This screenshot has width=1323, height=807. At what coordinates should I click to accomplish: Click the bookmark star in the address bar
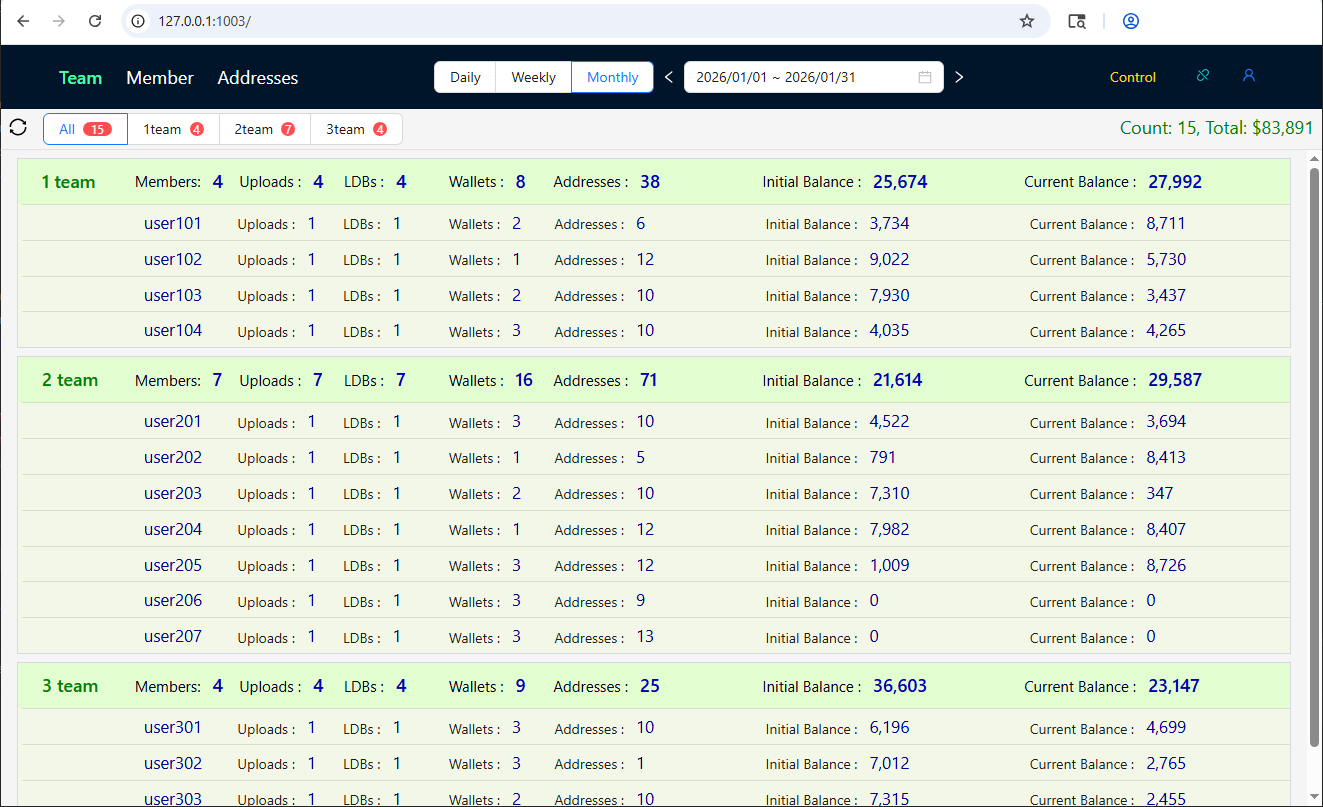click(1027, 20)
